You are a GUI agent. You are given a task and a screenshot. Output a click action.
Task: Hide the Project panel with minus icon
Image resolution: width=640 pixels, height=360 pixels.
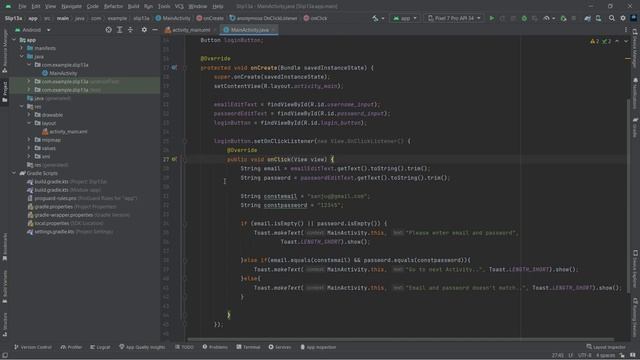click(x=155, y=30)
